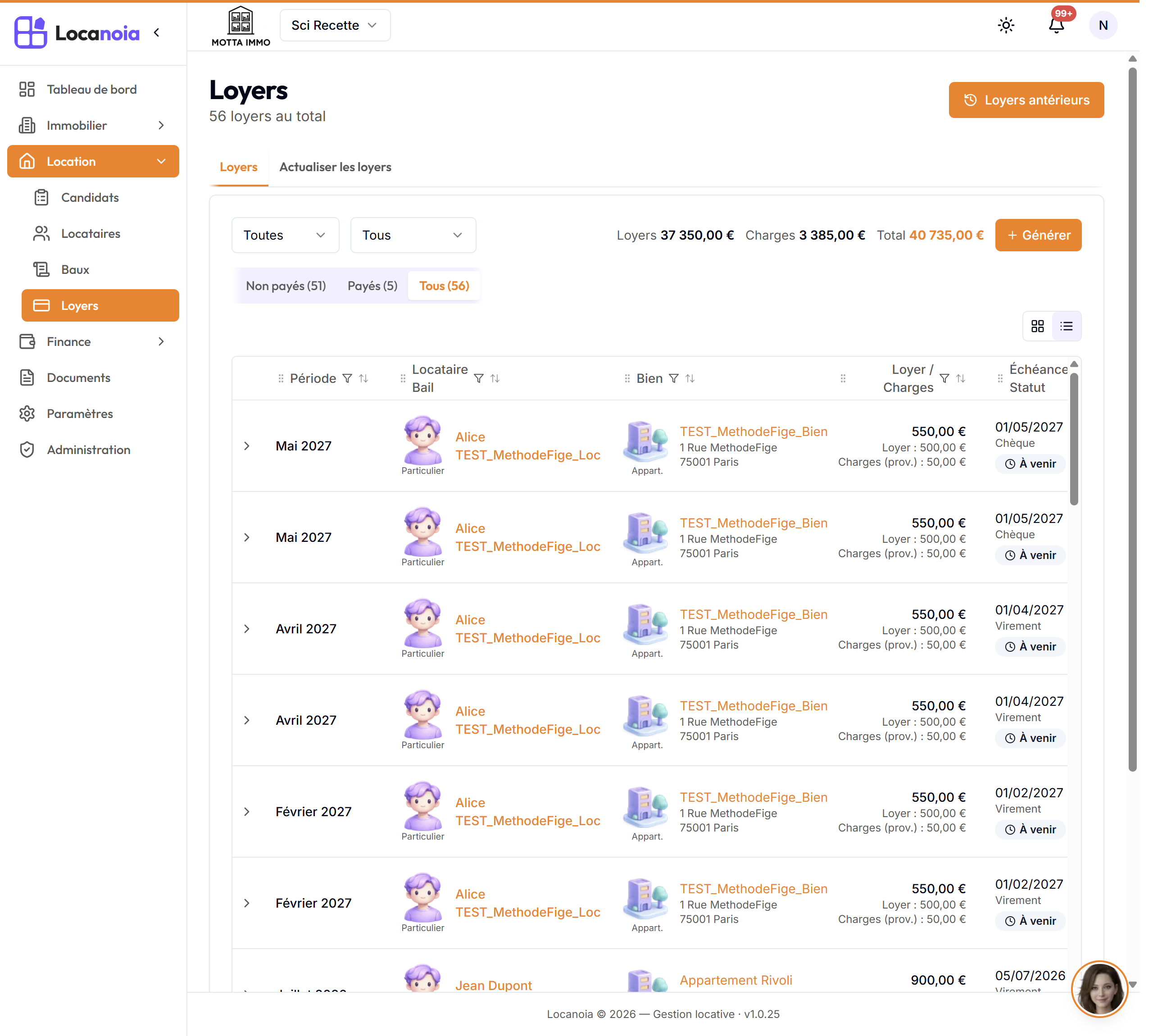Click the Loyer / Charges filter icon

(x=944, y=378)
